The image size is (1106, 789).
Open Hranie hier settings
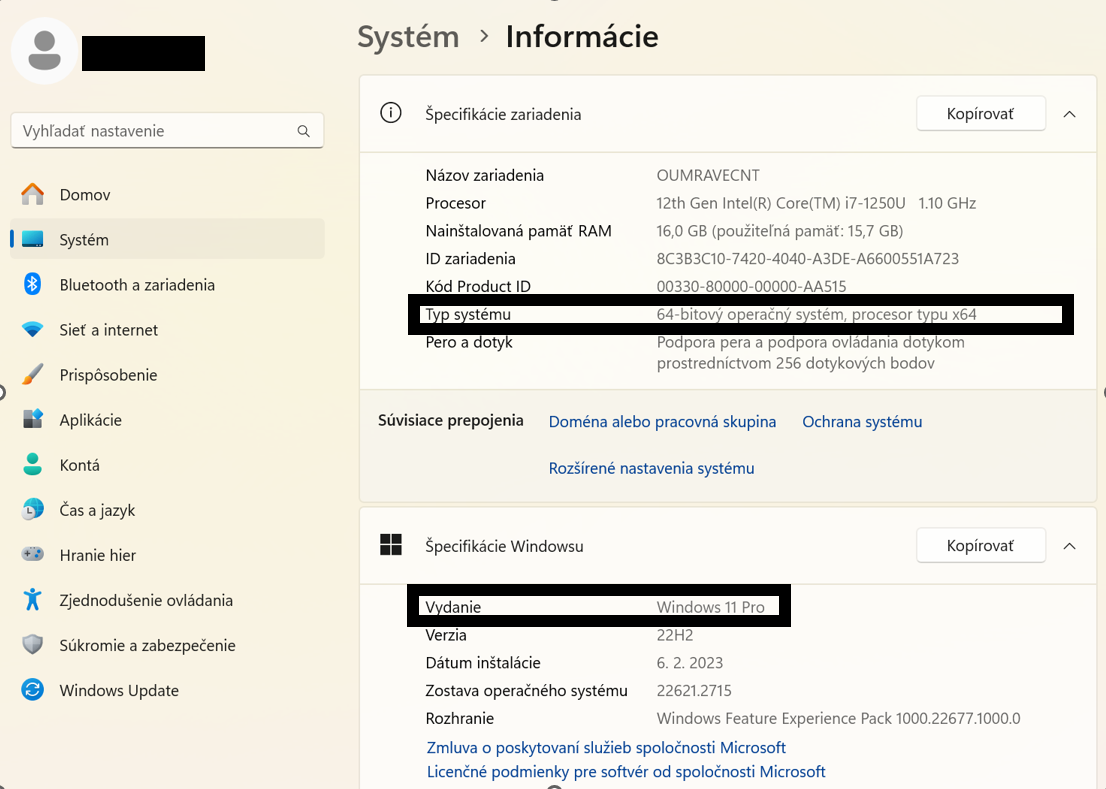(167, 556)
